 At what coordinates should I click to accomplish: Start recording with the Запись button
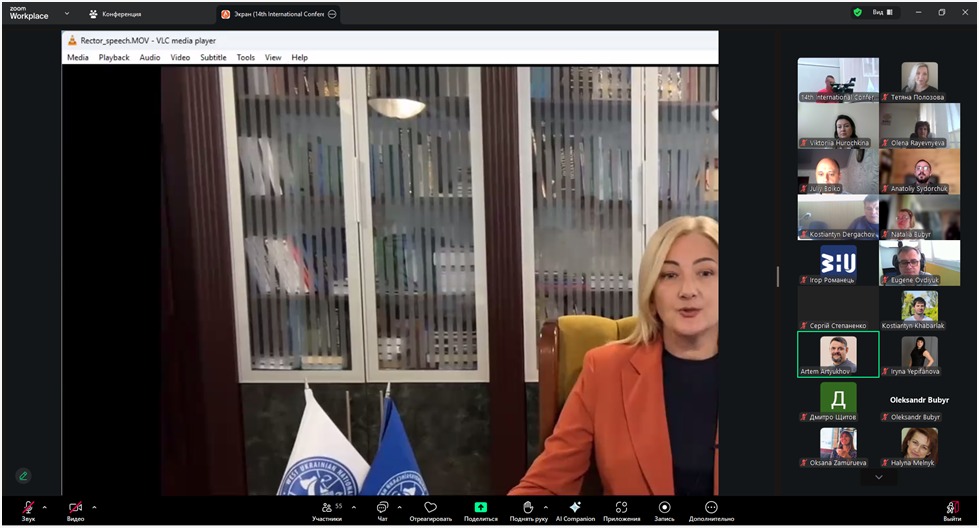664,508
